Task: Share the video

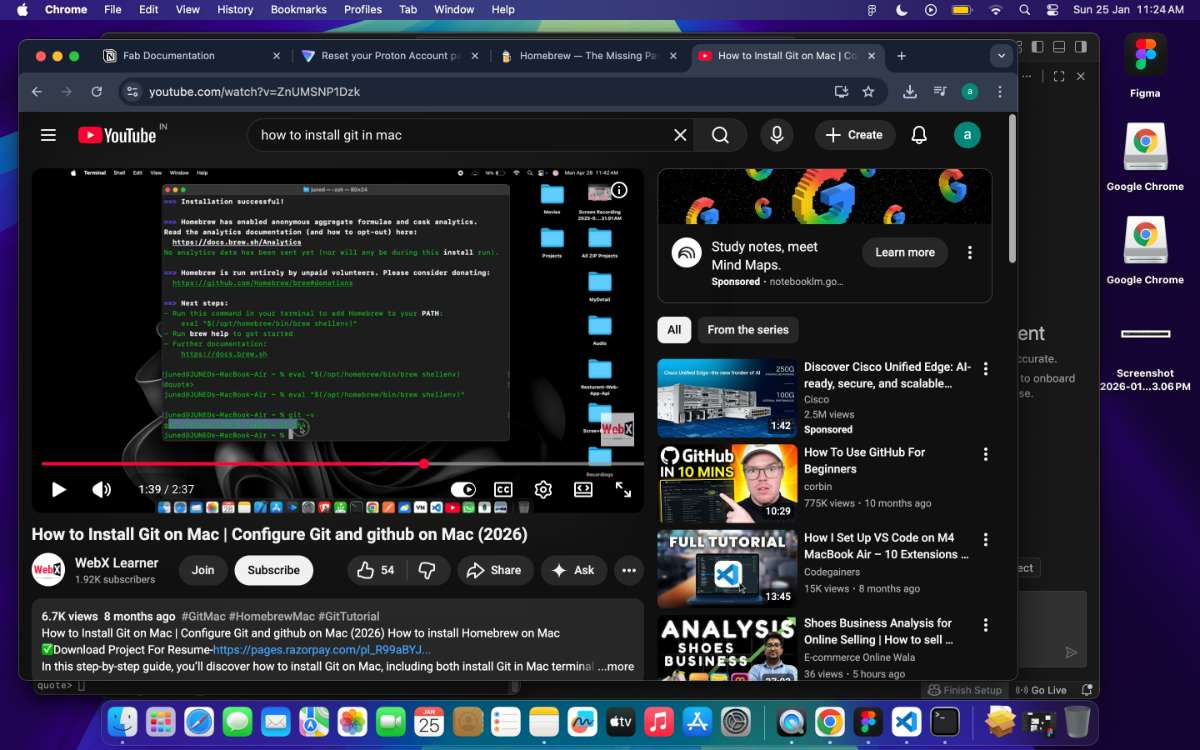Action: point(494,570)
